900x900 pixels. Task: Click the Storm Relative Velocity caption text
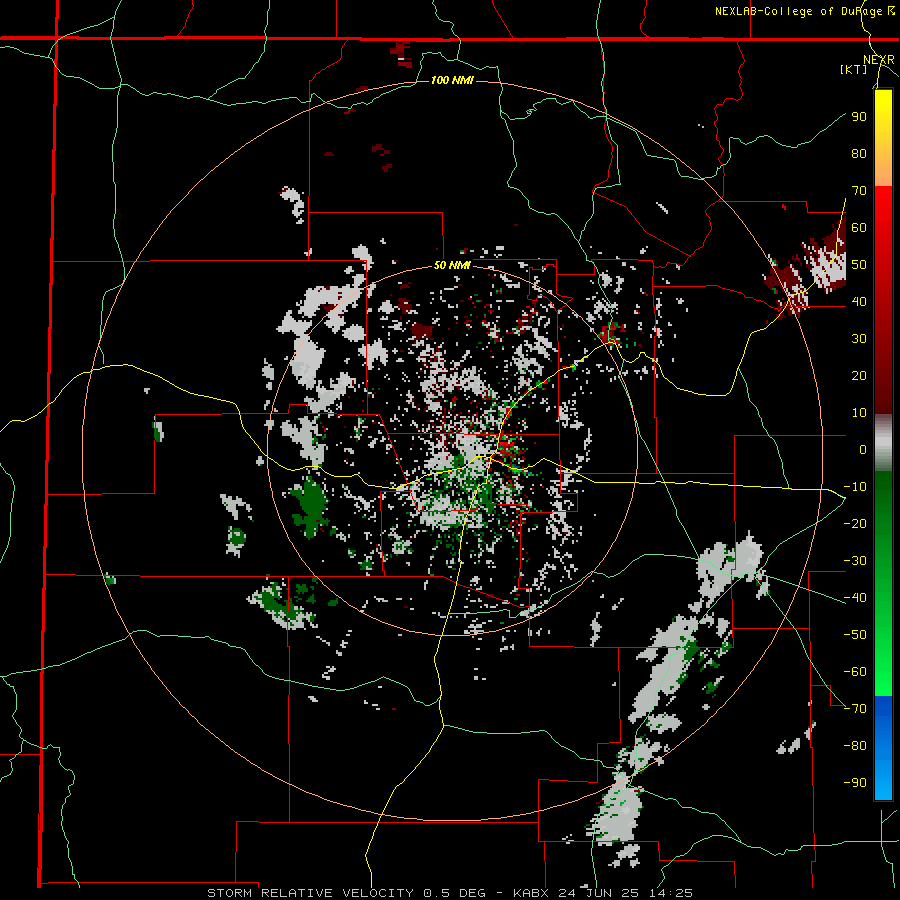pyautogui.click(x=450, y=893)
